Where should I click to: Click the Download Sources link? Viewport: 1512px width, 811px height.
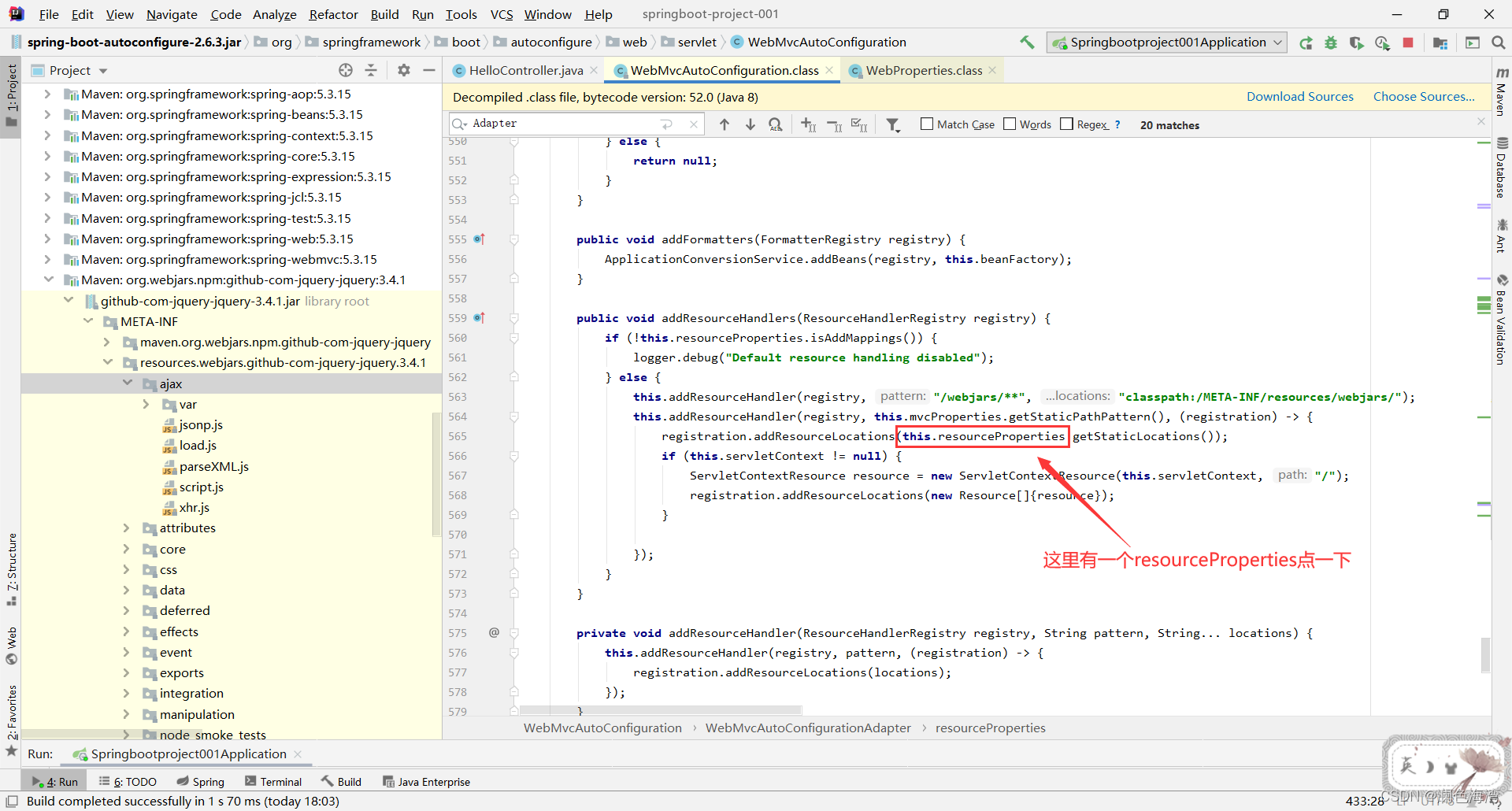click(1299, 96)
